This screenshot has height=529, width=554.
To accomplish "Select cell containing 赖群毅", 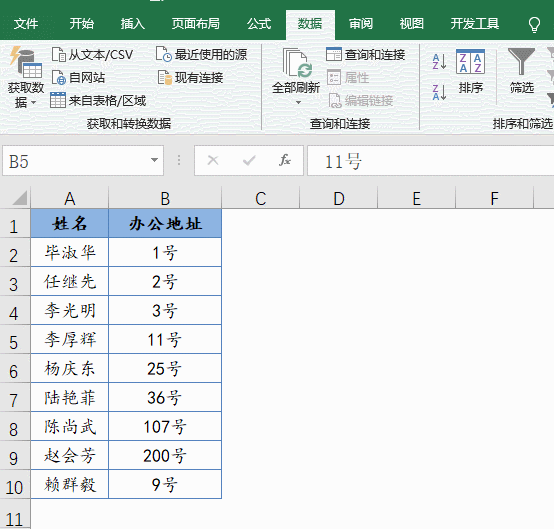I will [x=70, y=484].
